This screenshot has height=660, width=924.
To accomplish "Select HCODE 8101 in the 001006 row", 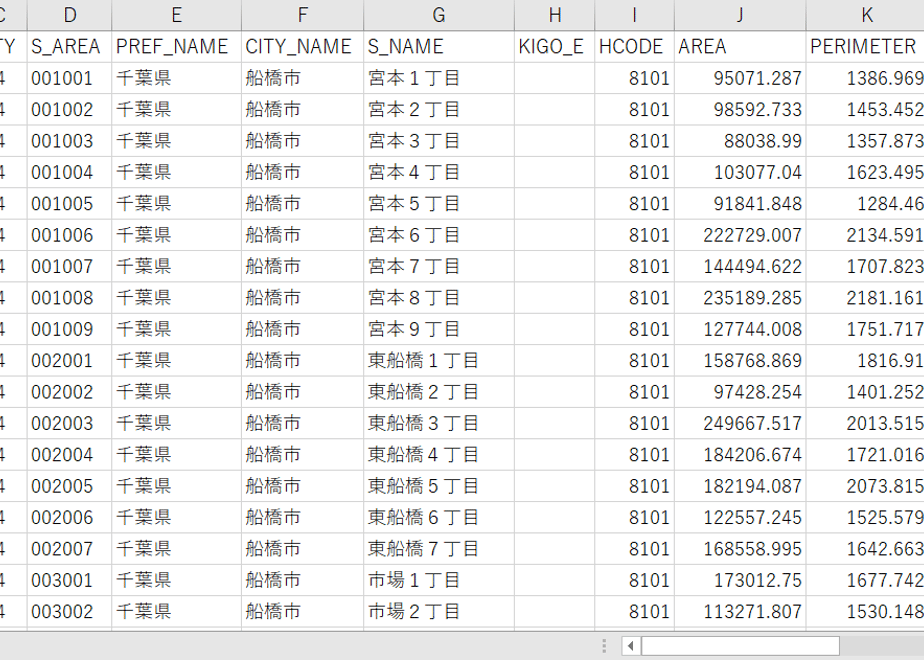I will (635, 235).
